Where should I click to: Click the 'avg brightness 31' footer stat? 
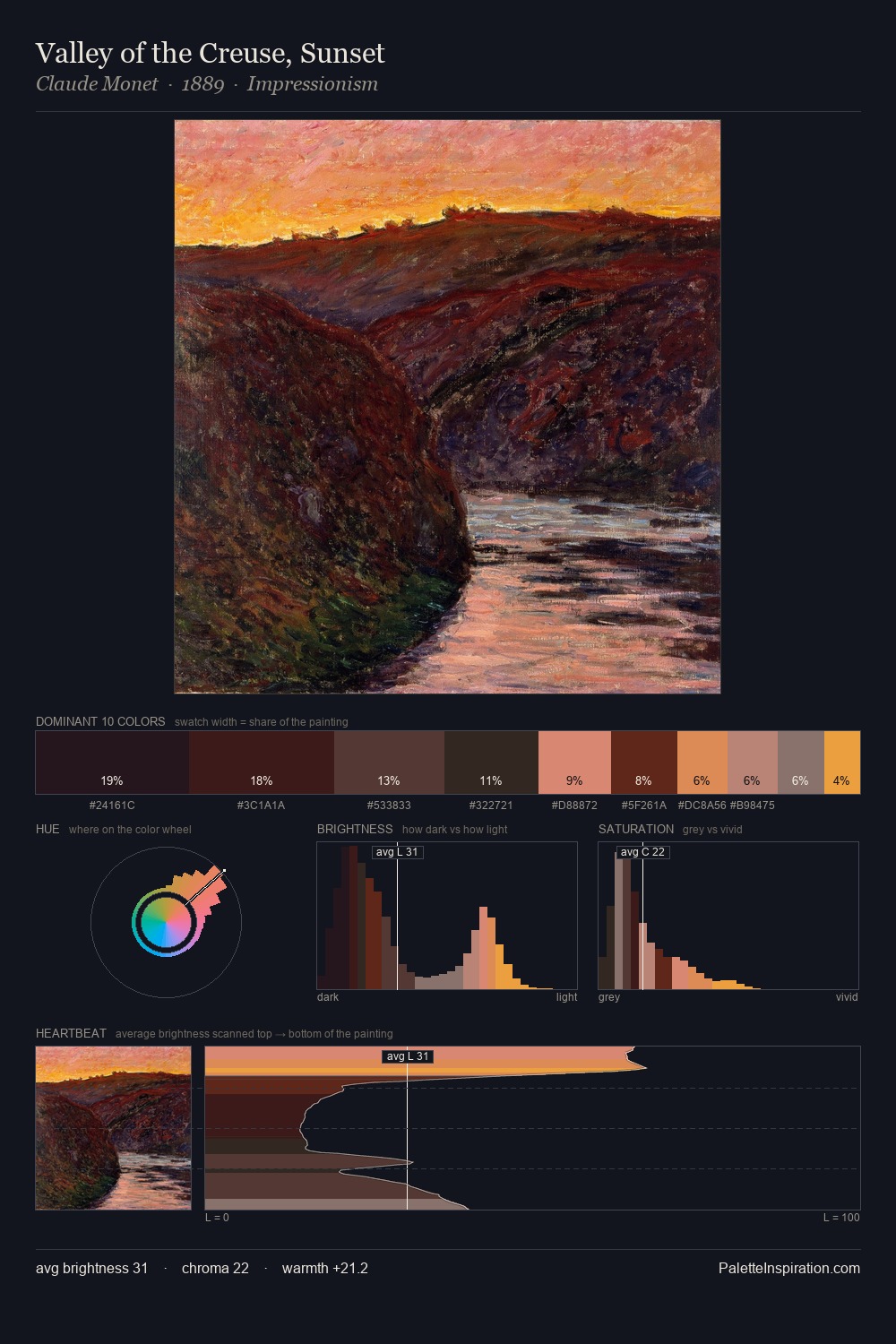click(x=91, y=1268)
